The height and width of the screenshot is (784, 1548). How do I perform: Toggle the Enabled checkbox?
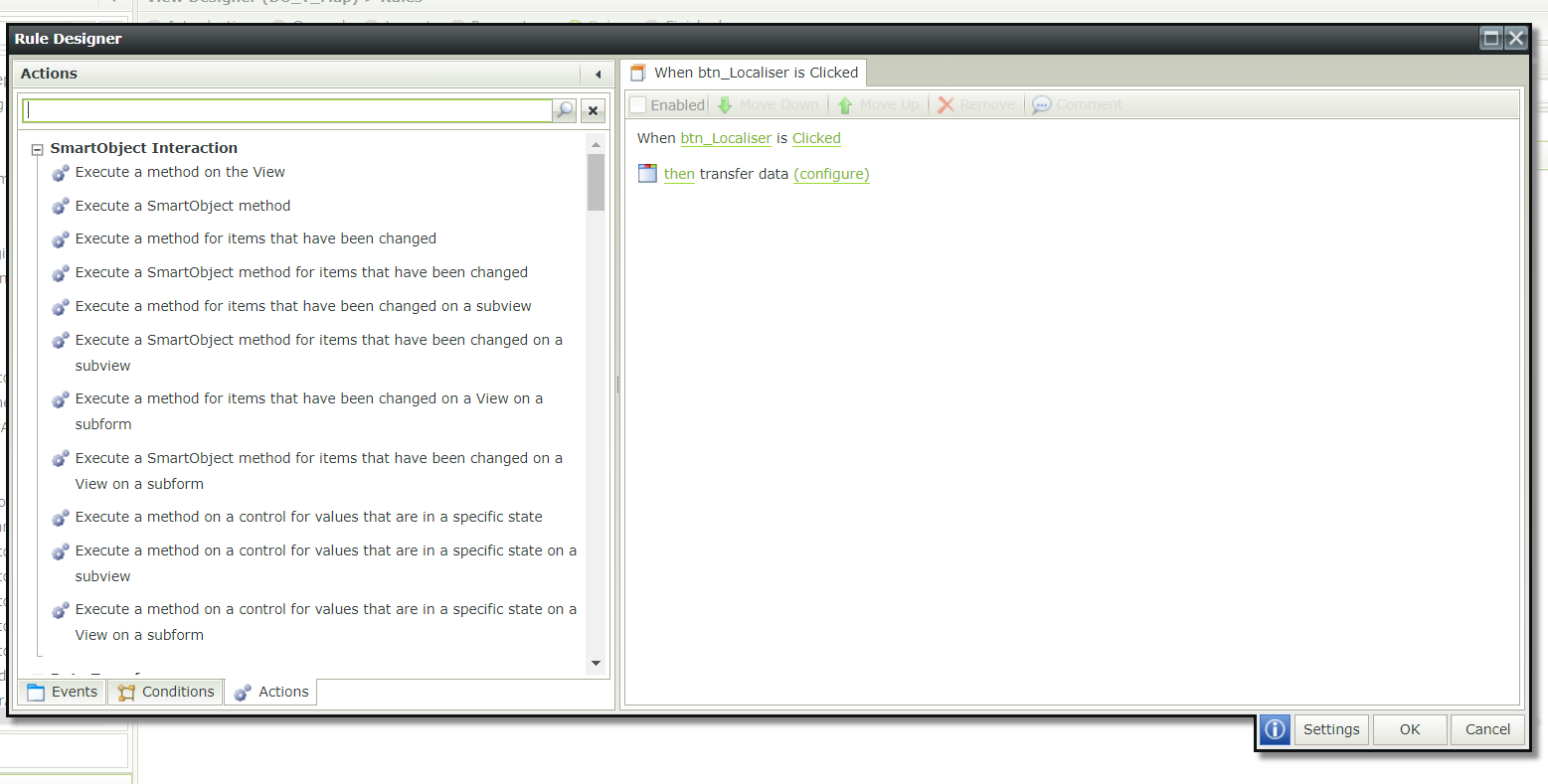click(x=638, y=105)
